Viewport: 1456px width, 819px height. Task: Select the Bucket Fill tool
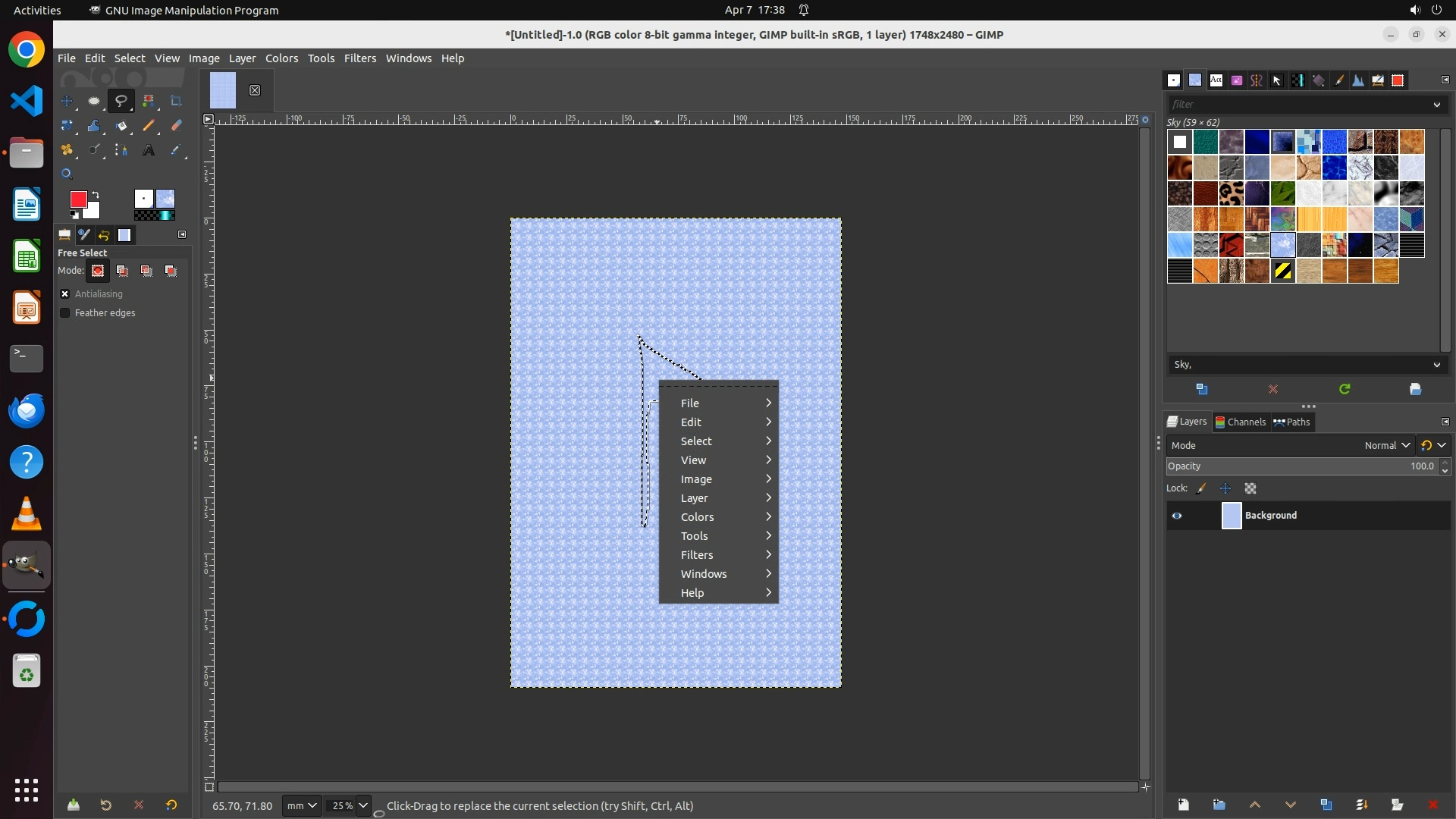pyautogui.click(x=121, y=126)
